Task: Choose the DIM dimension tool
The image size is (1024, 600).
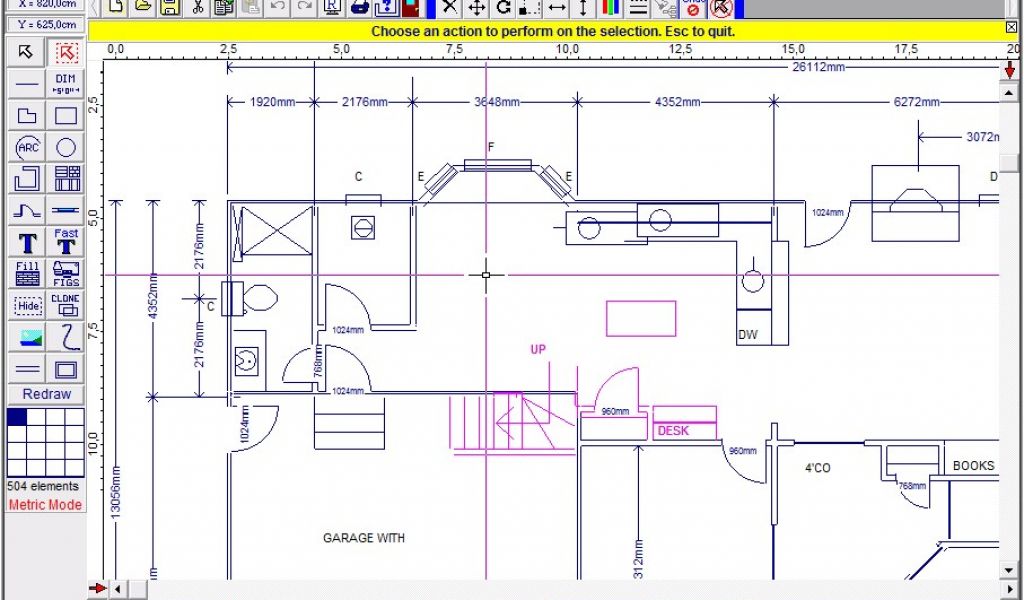Action: [x=66, y=82]
